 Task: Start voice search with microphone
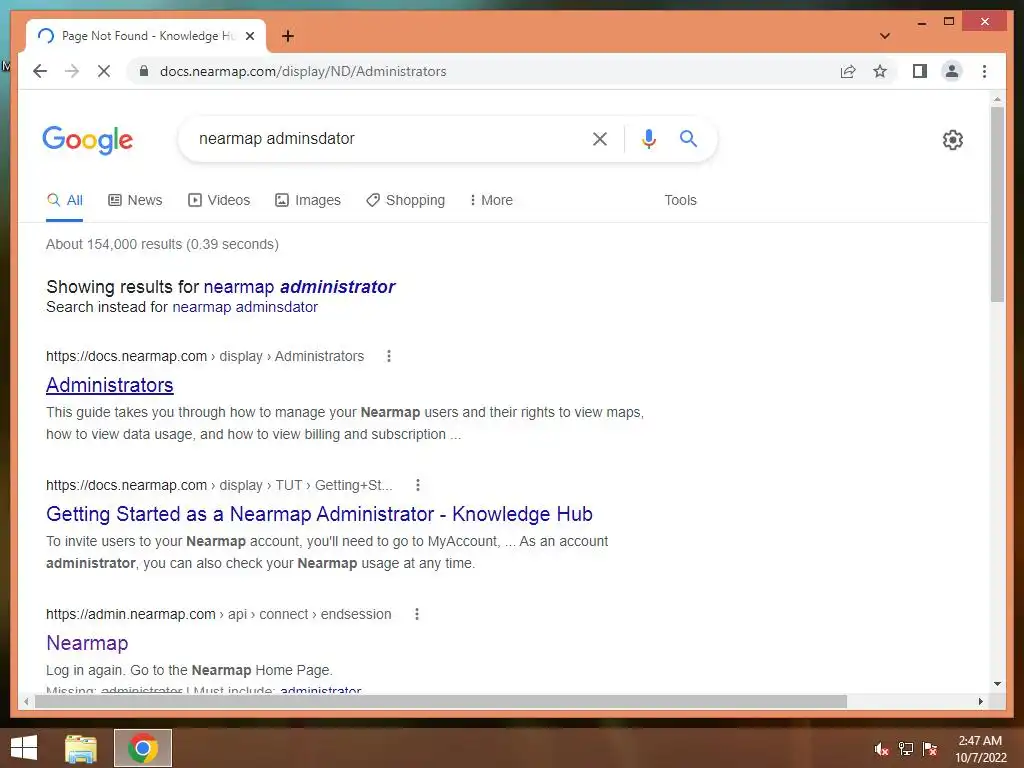pos(648,138)
